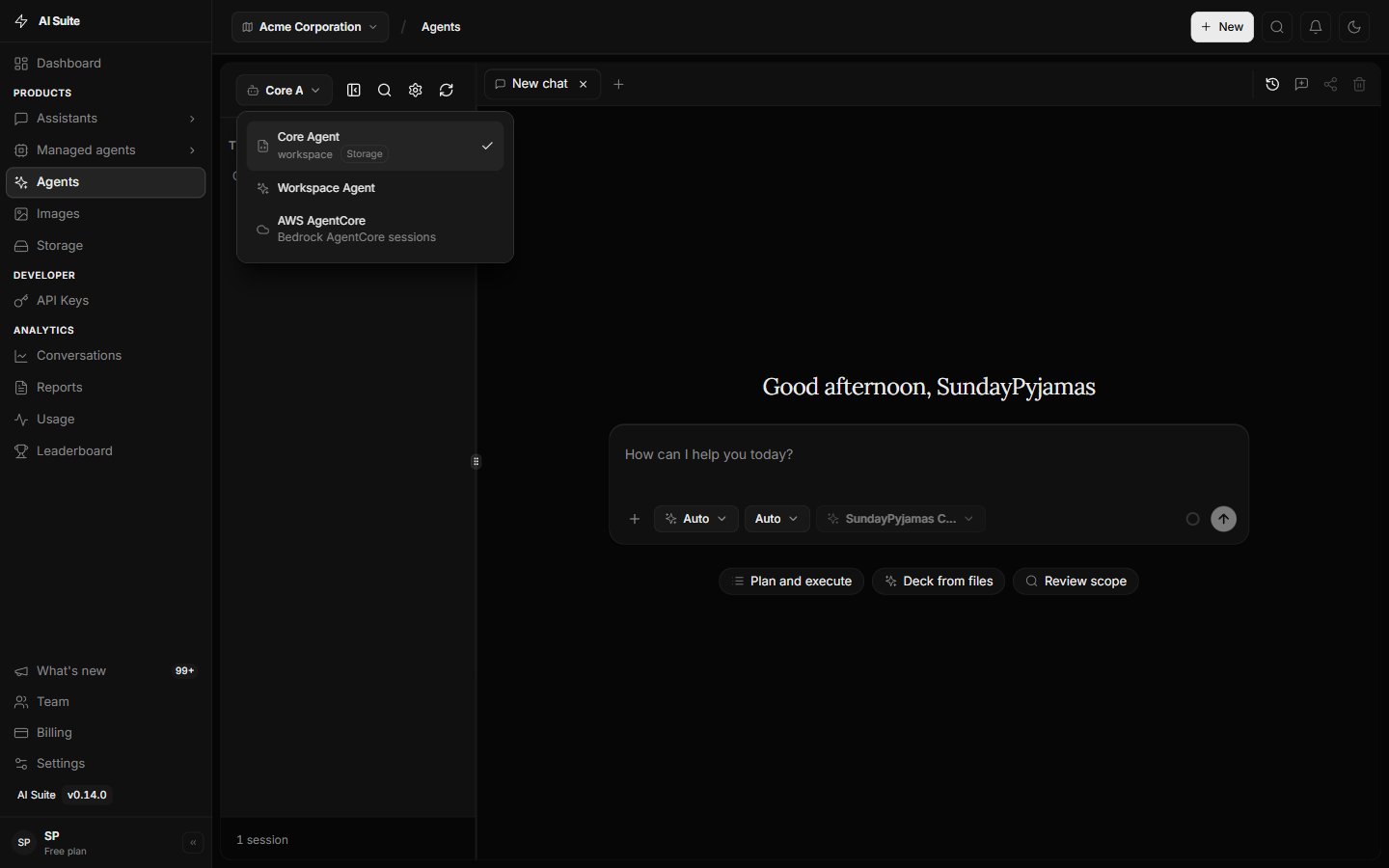This screenshot has width=1389, height=868.
Task: Select Deck from files suggestion
Action: 939,582
